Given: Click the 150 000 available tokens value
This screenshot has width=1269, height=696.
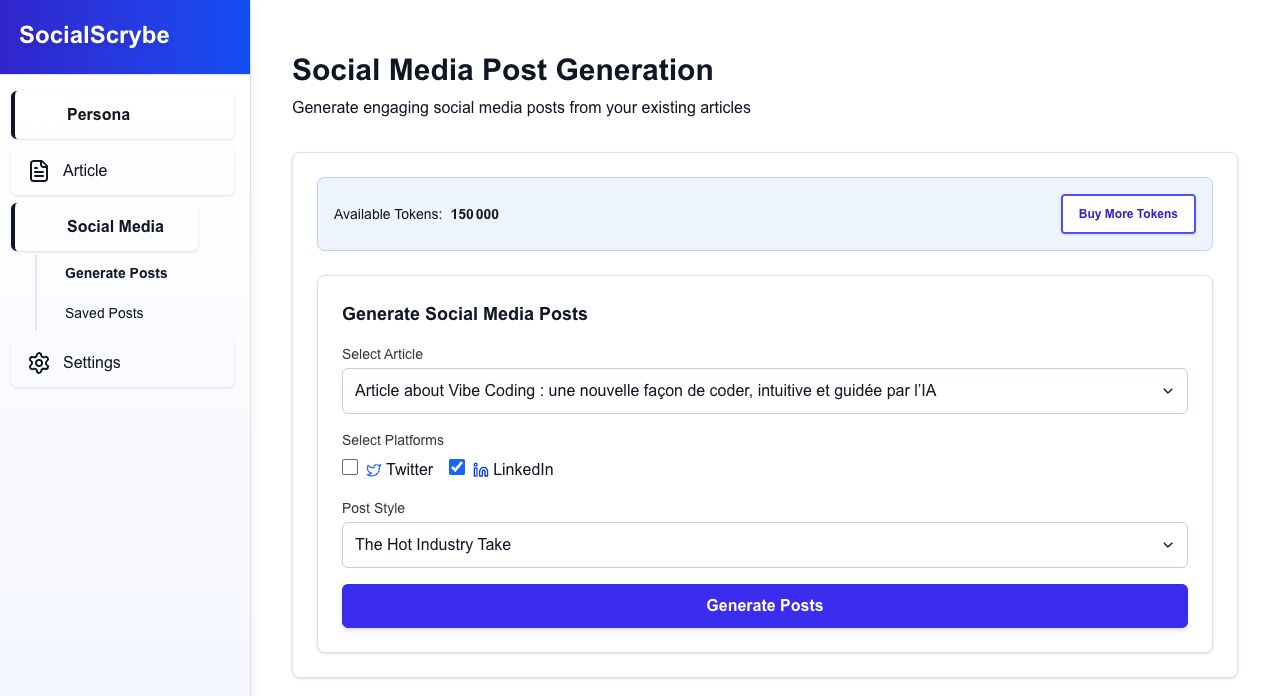Looking at the screenshot, I should click(x=474, y=215).
